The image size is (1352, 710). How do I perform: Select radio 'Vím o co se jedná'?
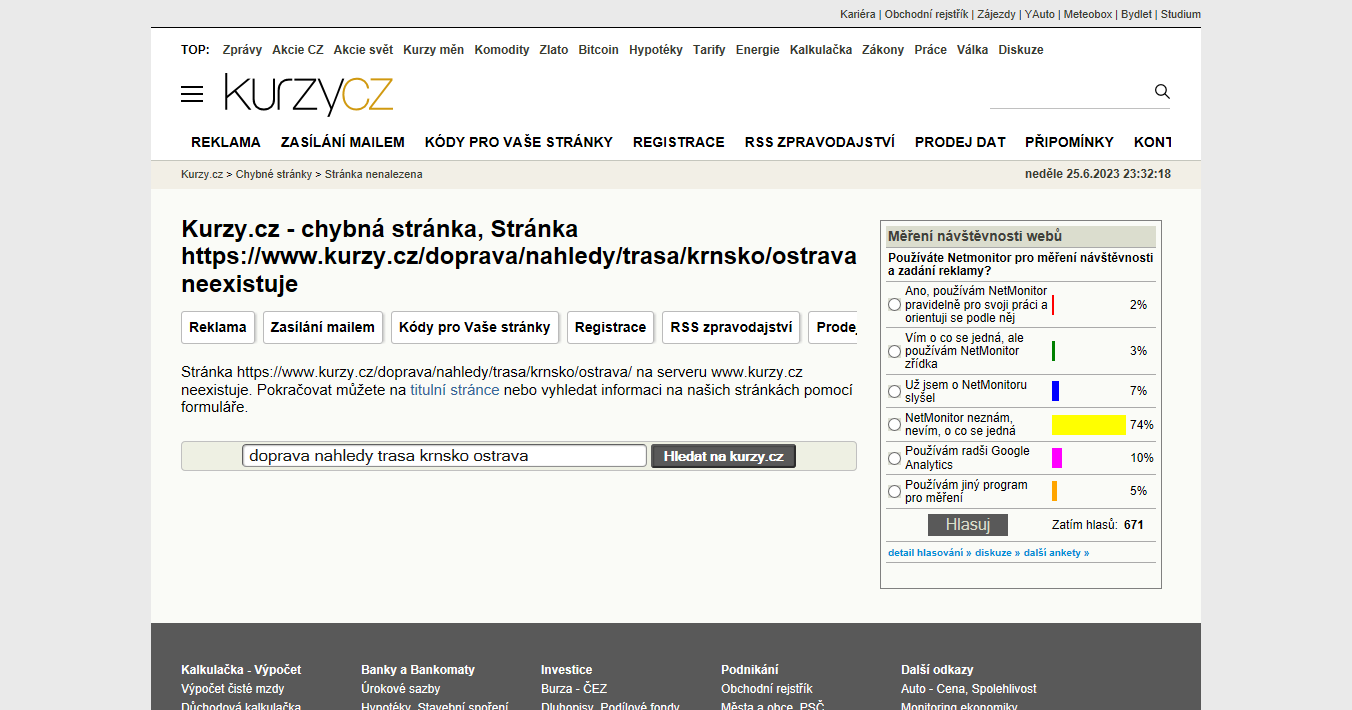[894, 352]
